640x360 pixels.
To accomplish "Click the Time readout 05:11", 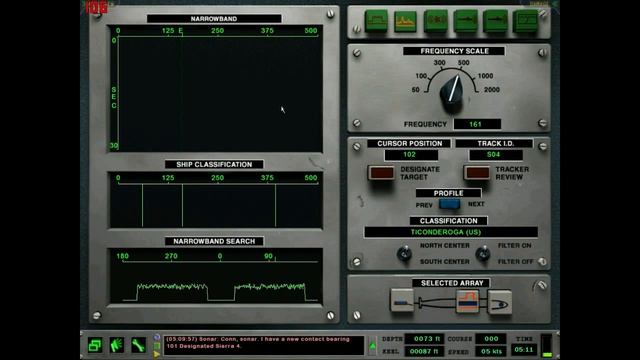I will pos(524,350).
